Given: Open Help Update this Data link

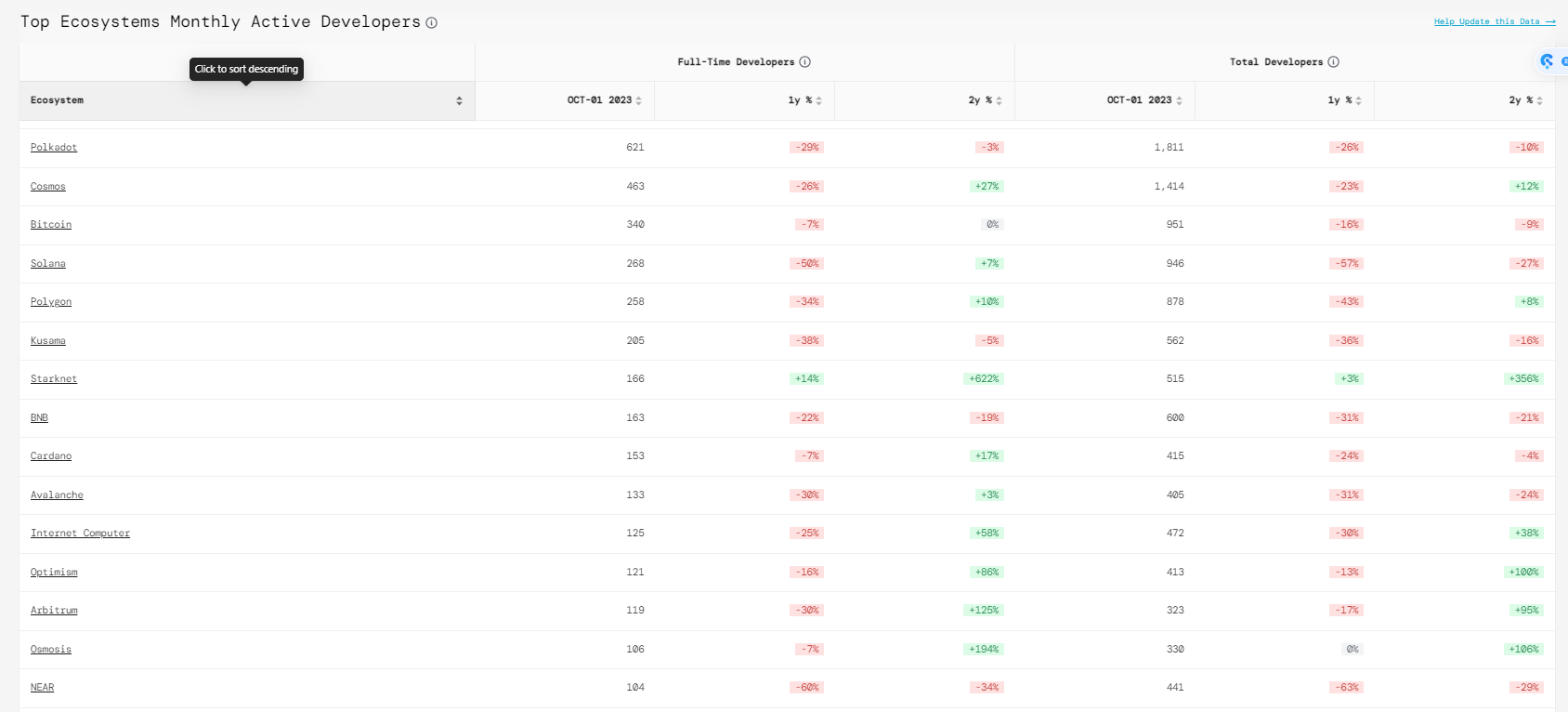Looking at the screenshot, I should pos(1494,21).
